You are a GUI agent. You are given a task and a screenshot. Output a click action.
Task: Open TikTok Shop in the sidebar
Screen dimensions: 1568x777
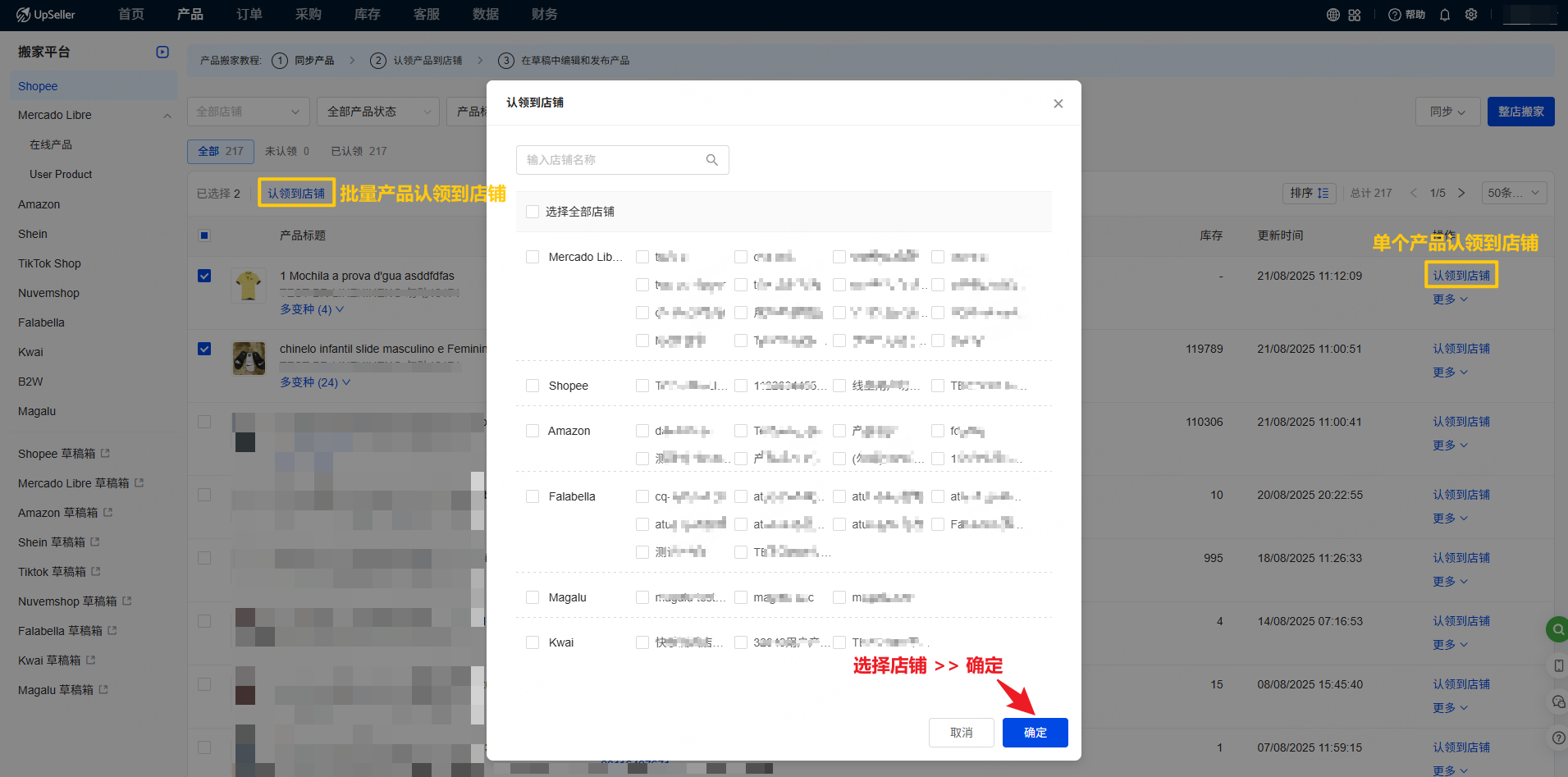[x=49, y=263]
